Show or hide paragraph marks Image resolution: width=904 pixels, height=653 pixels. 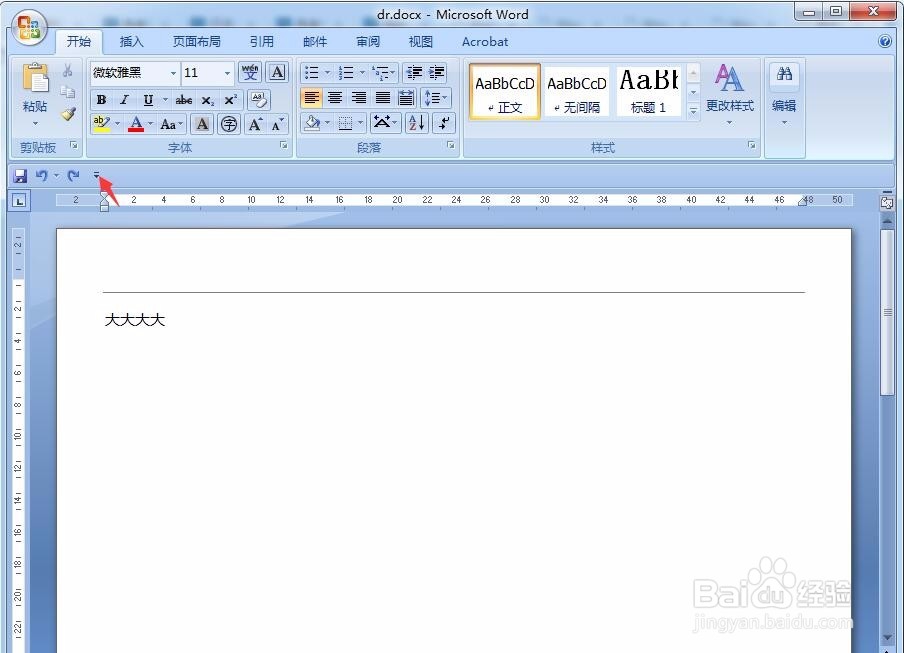443,123
